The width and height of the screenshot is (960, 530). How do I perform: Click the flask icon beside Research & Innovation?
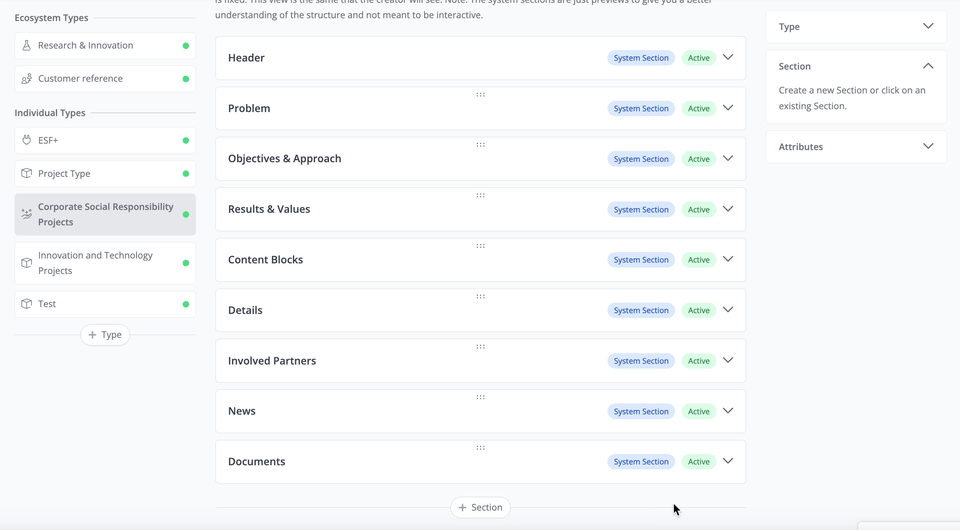pos(26,45)
